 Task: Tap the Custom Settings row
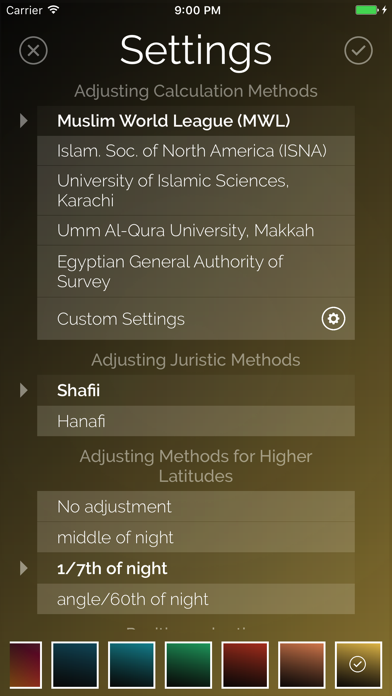point(196,319)
